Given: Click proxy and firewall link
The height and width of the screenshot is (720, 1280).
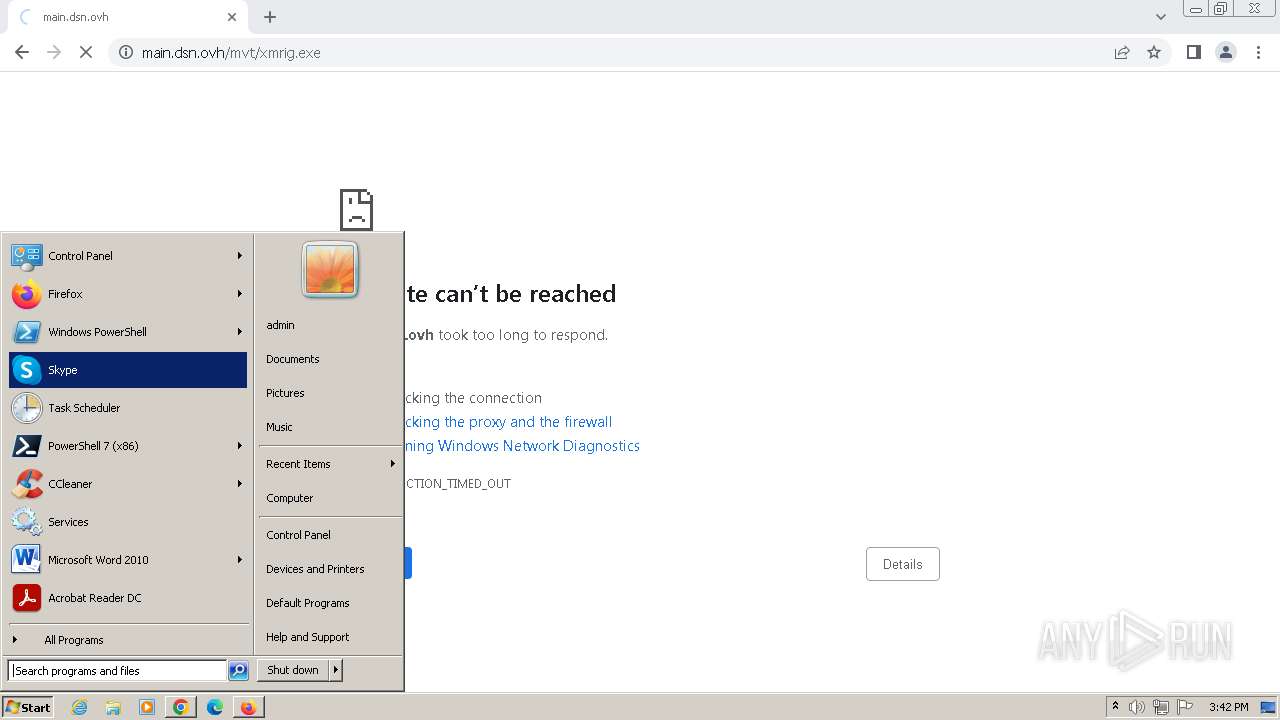Looking at the screenshot, I should (x=508, y=422).
